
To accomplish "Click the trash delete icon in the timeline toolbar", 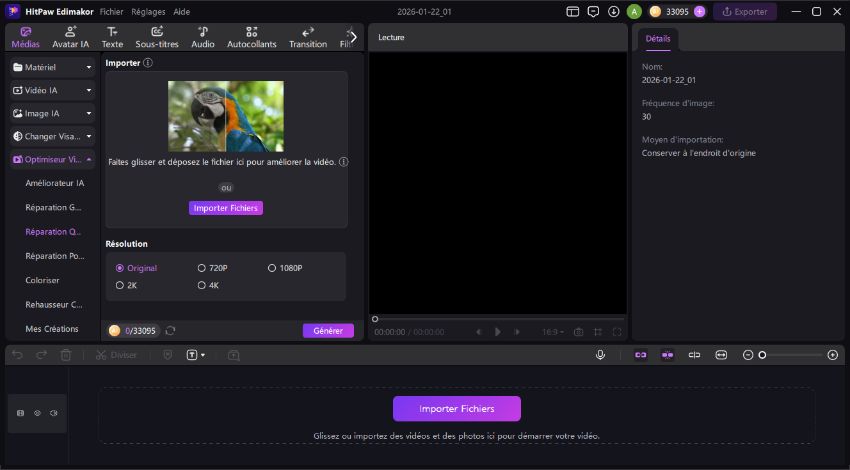I will coord(66,355).
